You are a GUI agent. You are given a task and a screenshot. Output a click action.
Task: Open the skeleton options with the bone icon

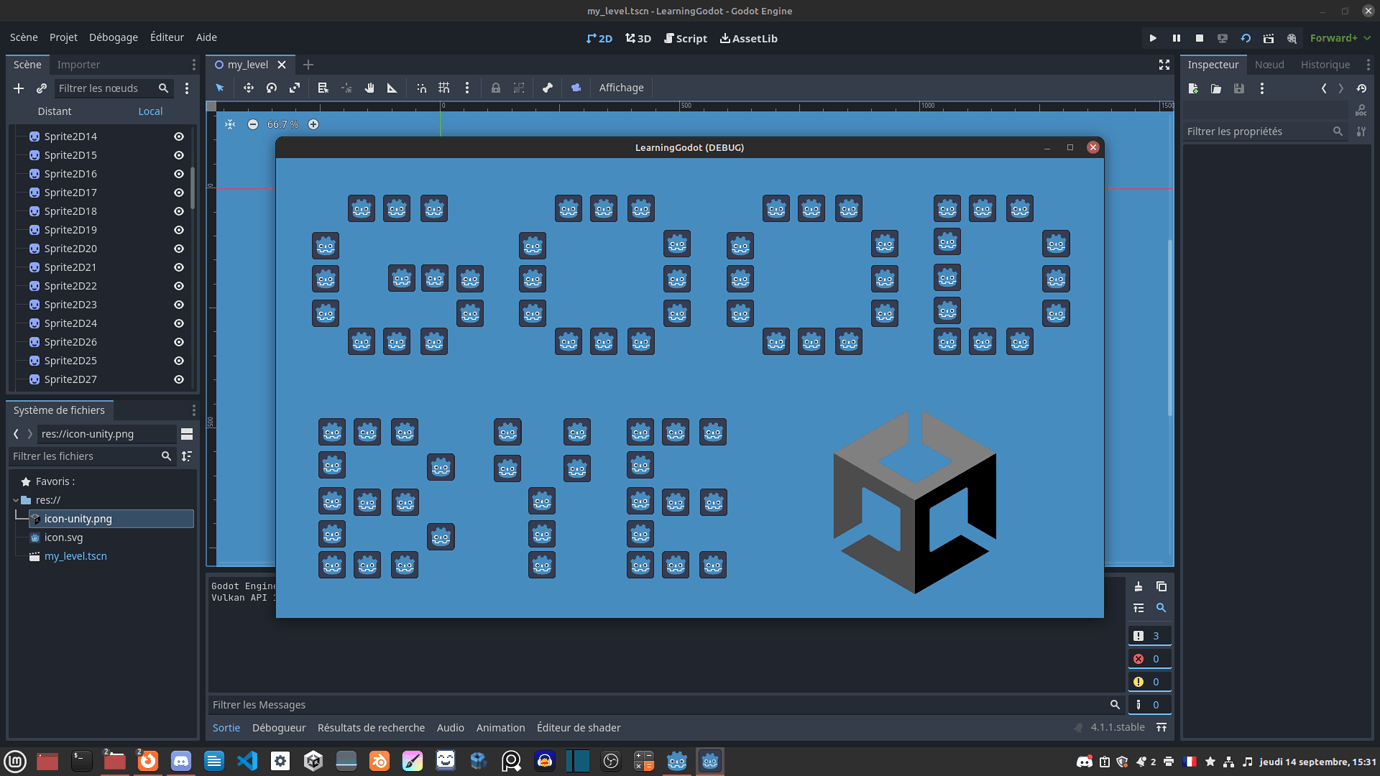click(548, 88)
